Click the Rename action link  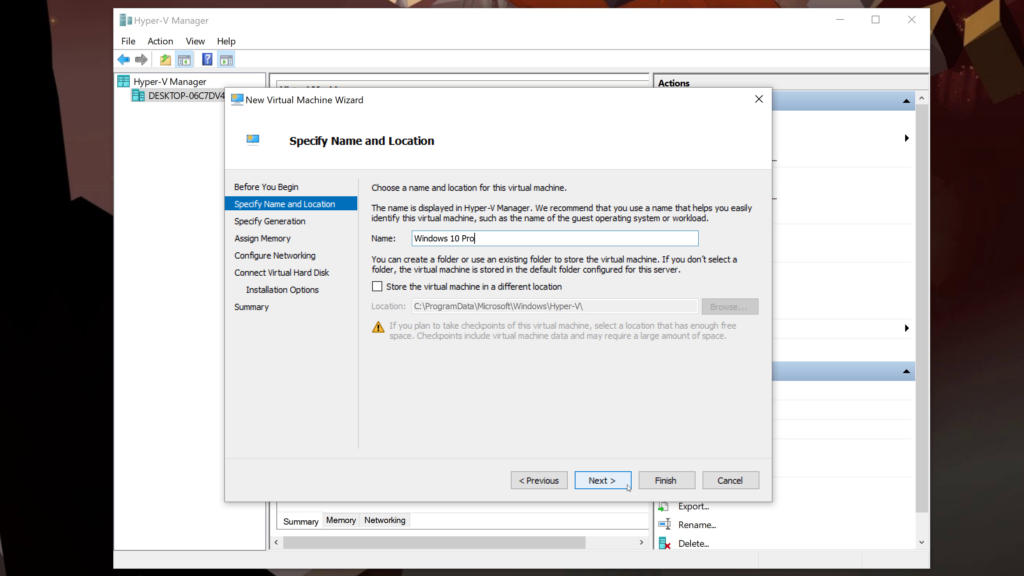pos(697,524)
